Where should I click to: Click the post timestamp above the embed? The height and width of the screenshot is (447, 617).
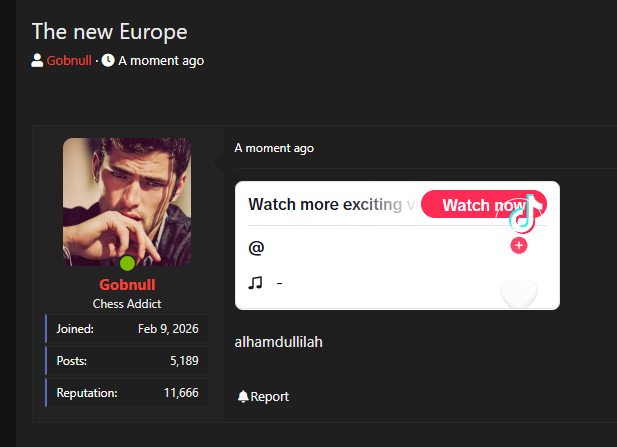point(274,148)
